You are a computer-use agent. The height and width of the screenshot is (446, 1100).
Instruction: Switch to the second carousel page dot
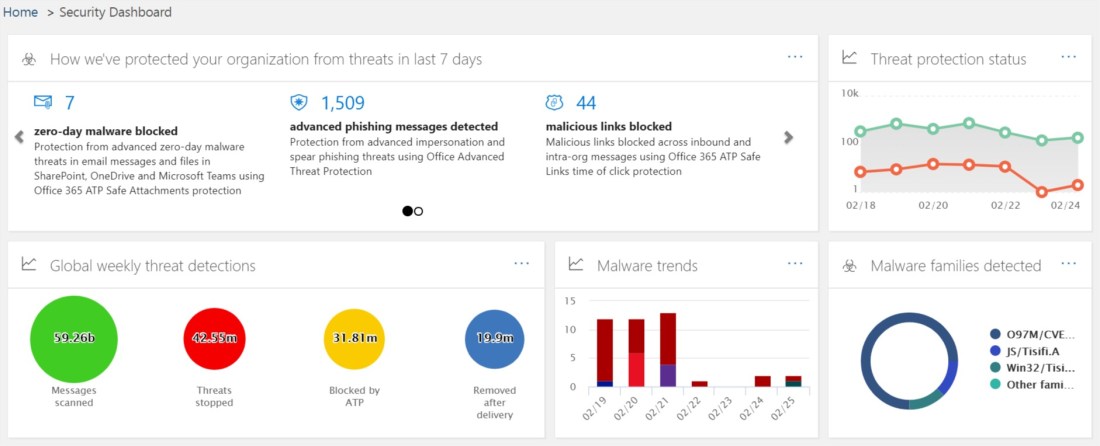[419, 211]
